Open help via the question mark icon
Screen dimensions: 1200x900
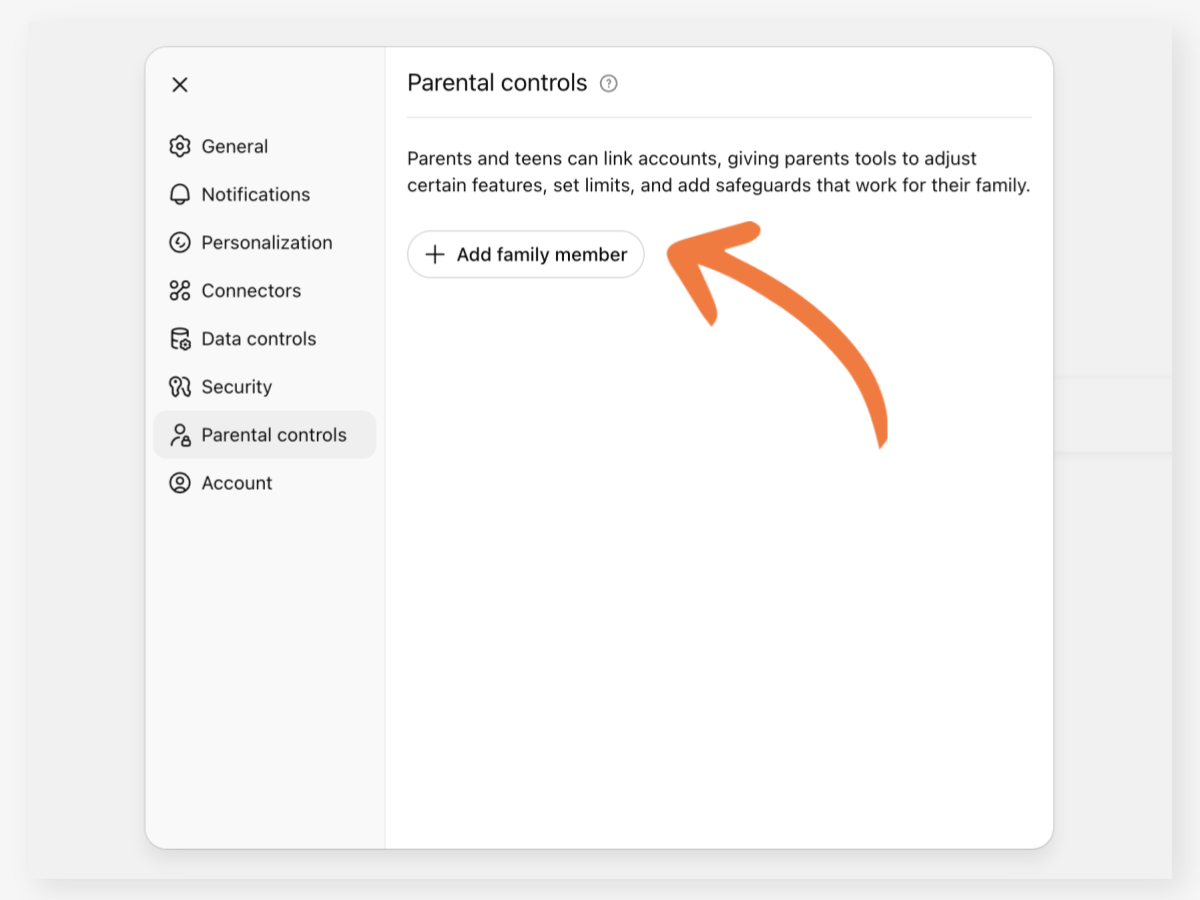[608, 83]
